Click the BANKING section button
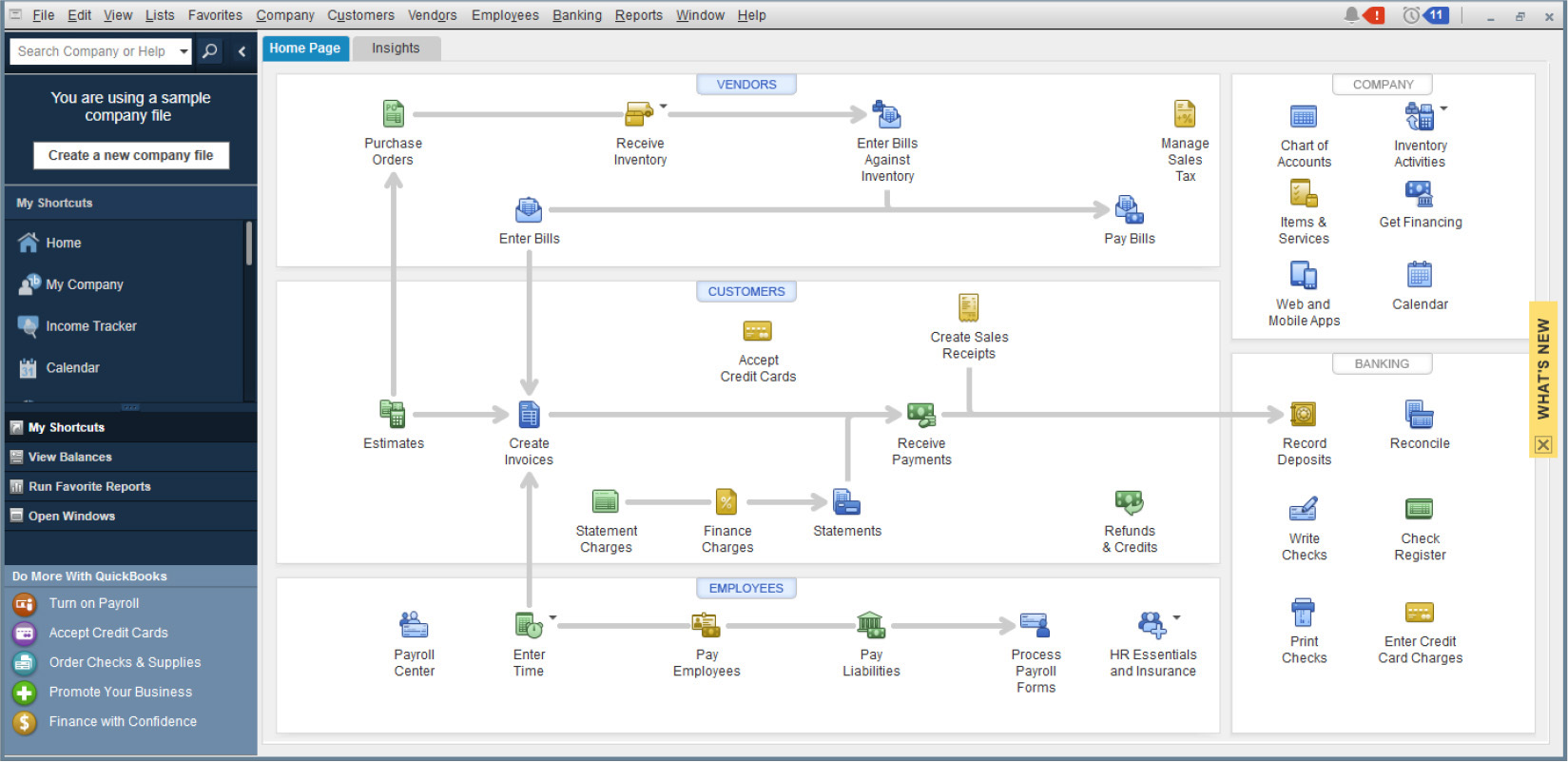Viewport: 1568px width, 762px height. point(1382,364)
